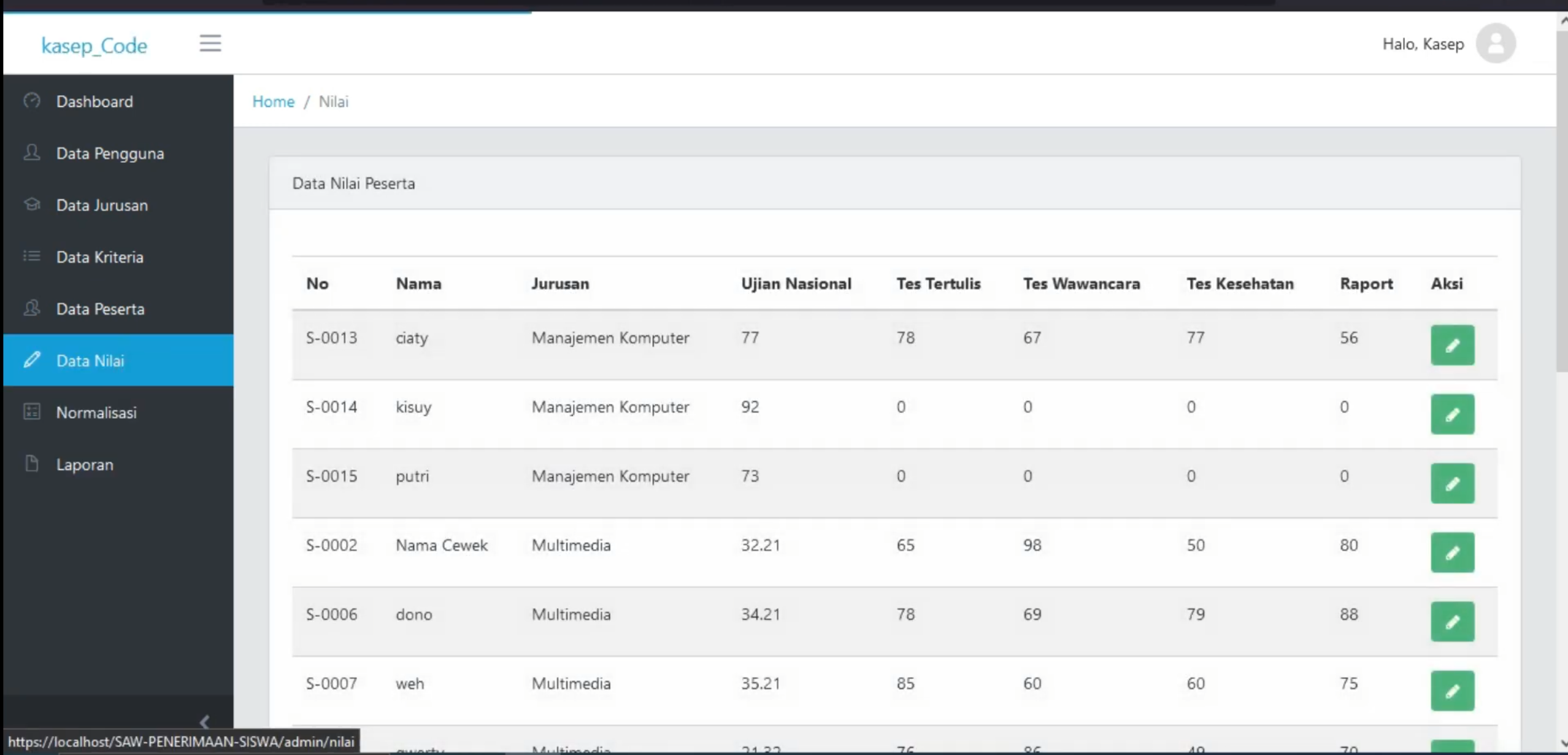The width and height of the screenshot is (1568, 755).
Task: Click the Data Kriteria list icon
Action: tap(32, 256)
